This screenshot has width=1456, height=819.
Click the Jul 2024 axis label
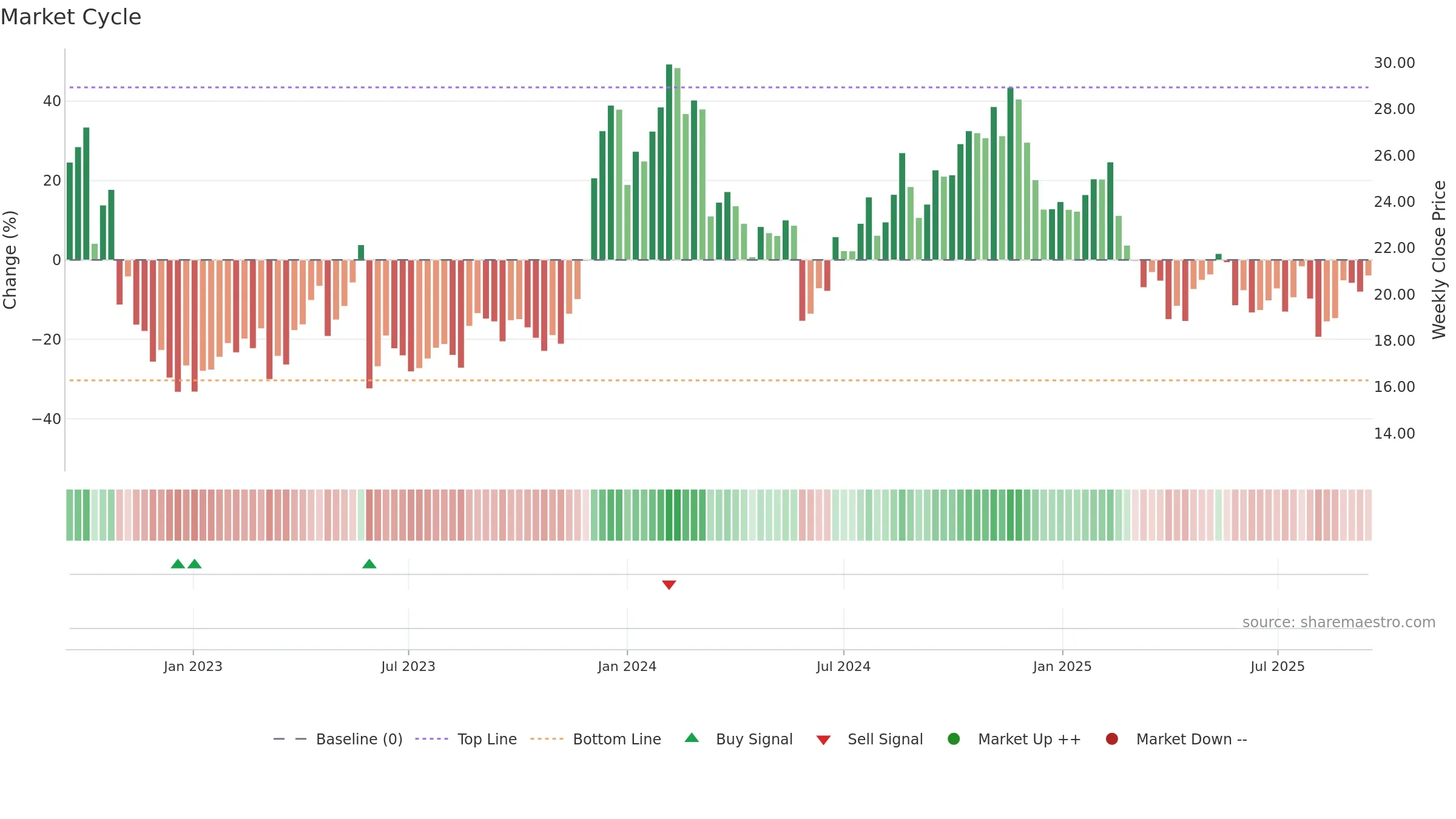click(844, 666)
